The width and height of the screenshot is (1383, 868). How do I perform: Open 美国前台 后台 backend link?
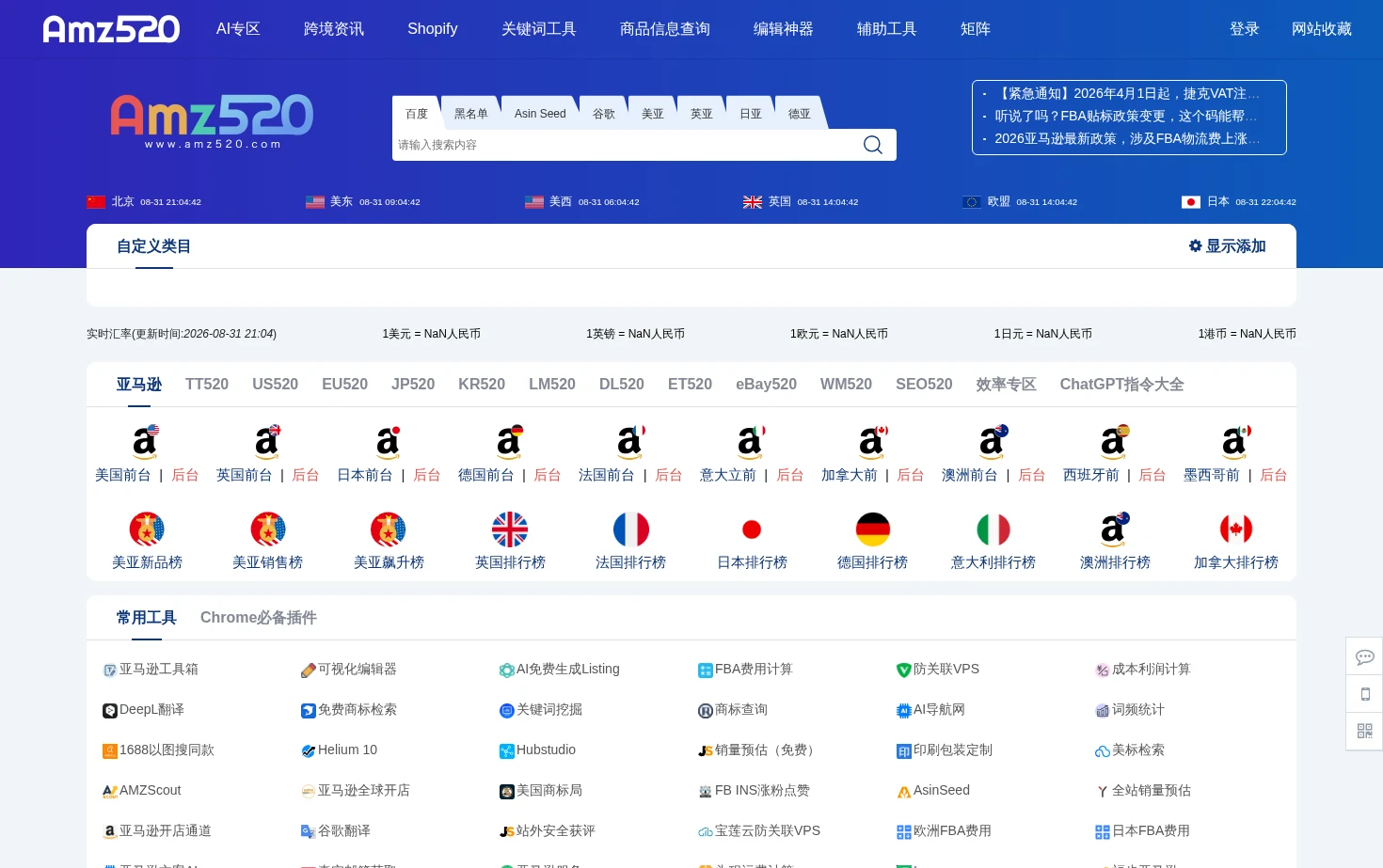coord(184,475)
